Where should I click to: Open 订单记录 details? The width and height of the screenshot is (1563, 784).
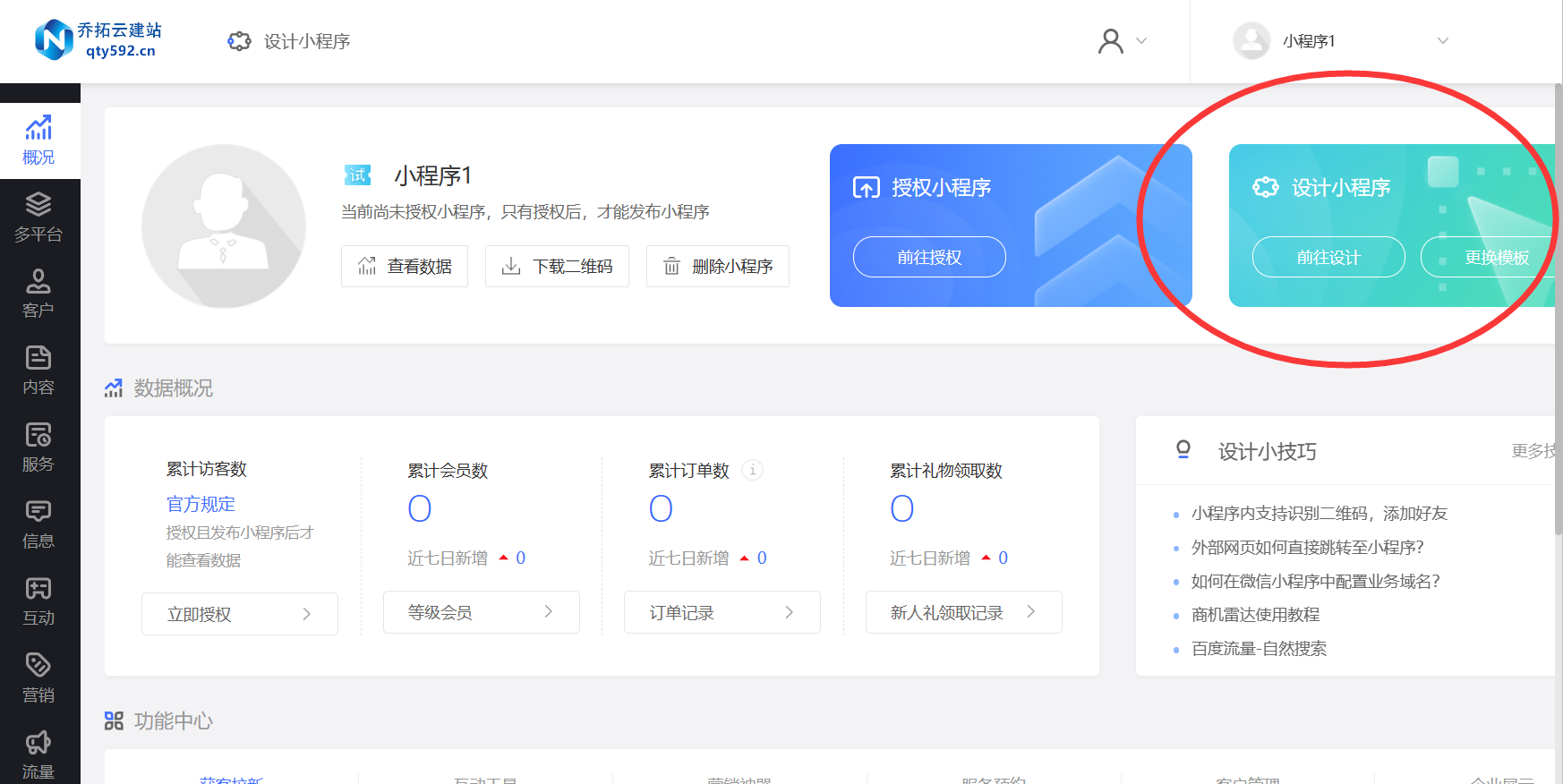coord(722,612)
